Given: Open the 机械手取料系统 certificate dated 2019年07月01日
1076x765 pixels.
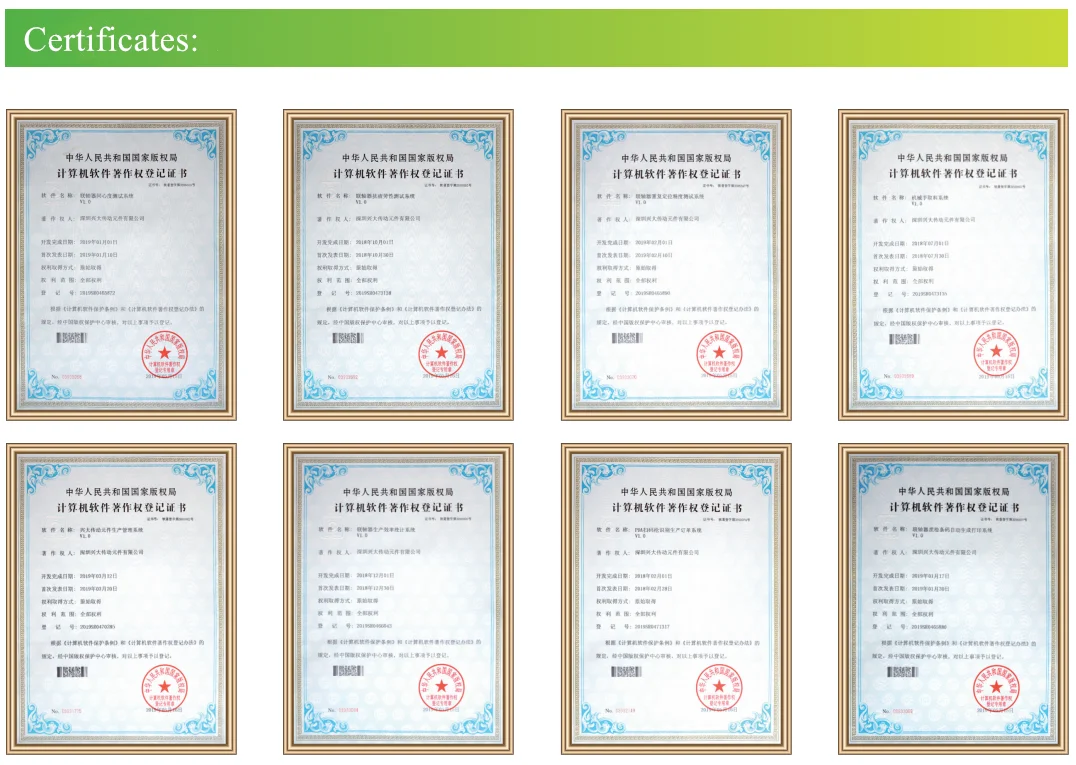Looking at the screenshot, I should pyautogui.click(x=953, y=265).
